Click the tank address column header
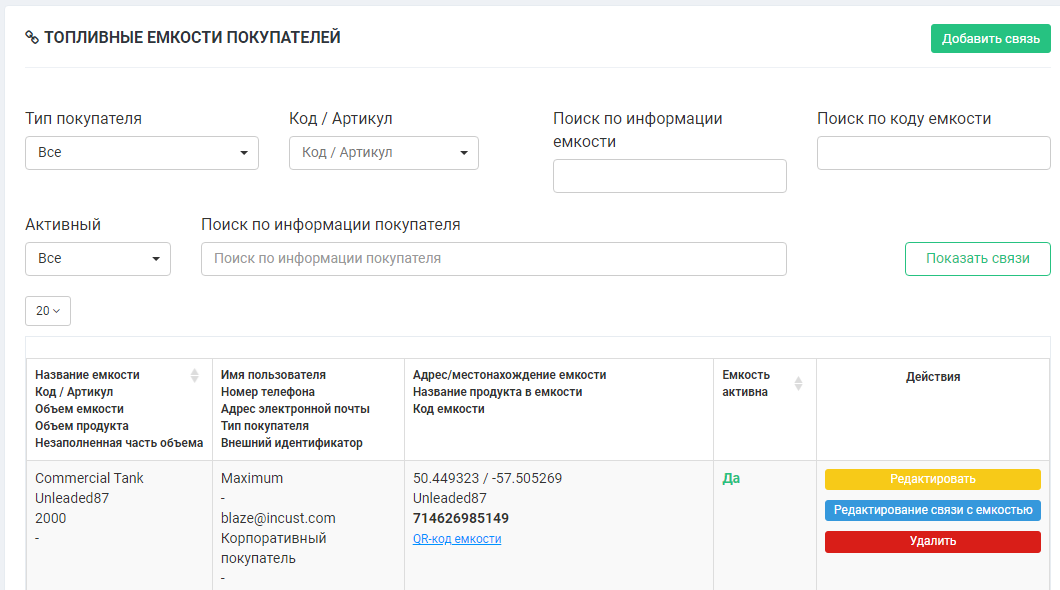 tap(509, 375)
